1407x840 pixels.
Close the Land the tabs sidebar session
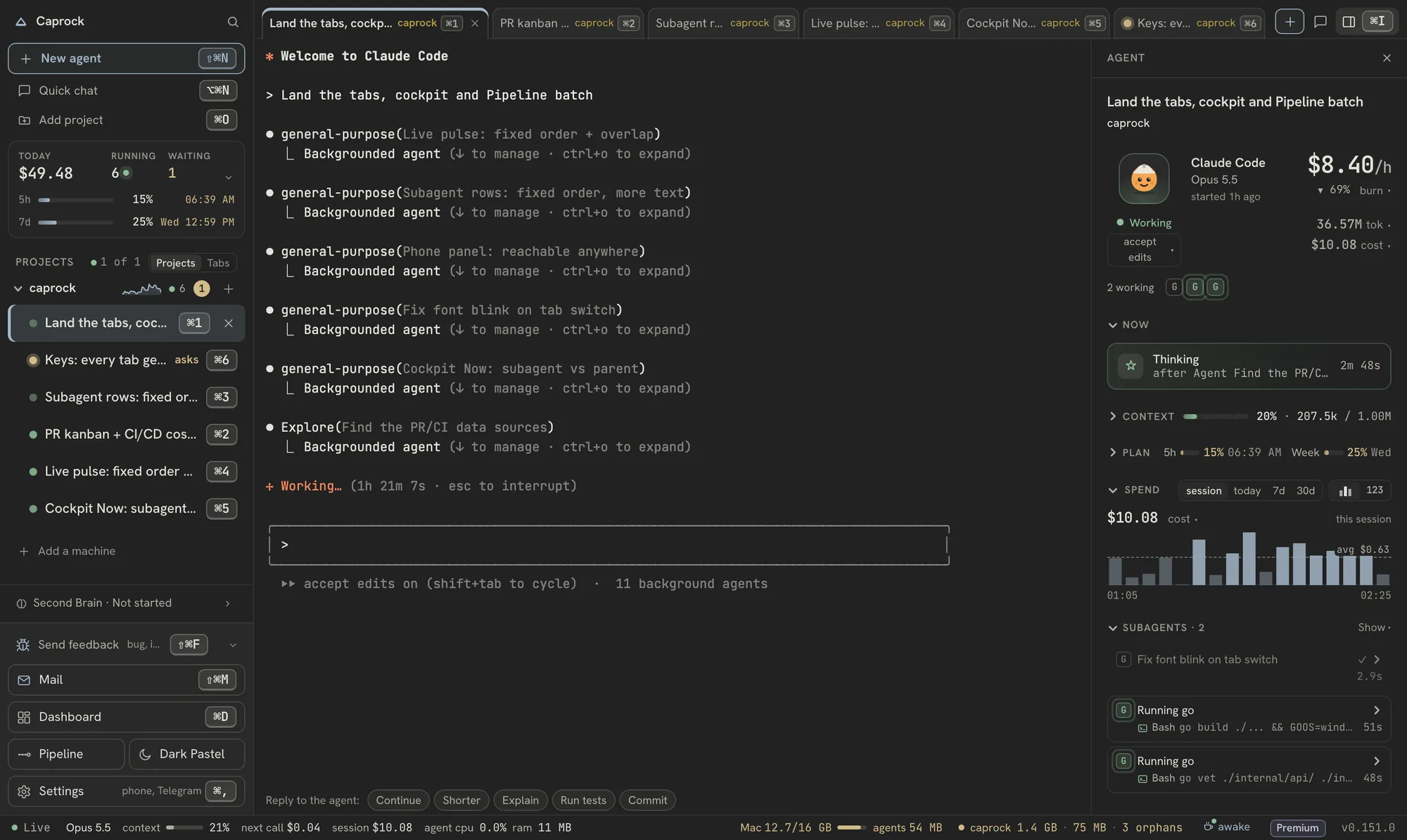tap(229, 323)
